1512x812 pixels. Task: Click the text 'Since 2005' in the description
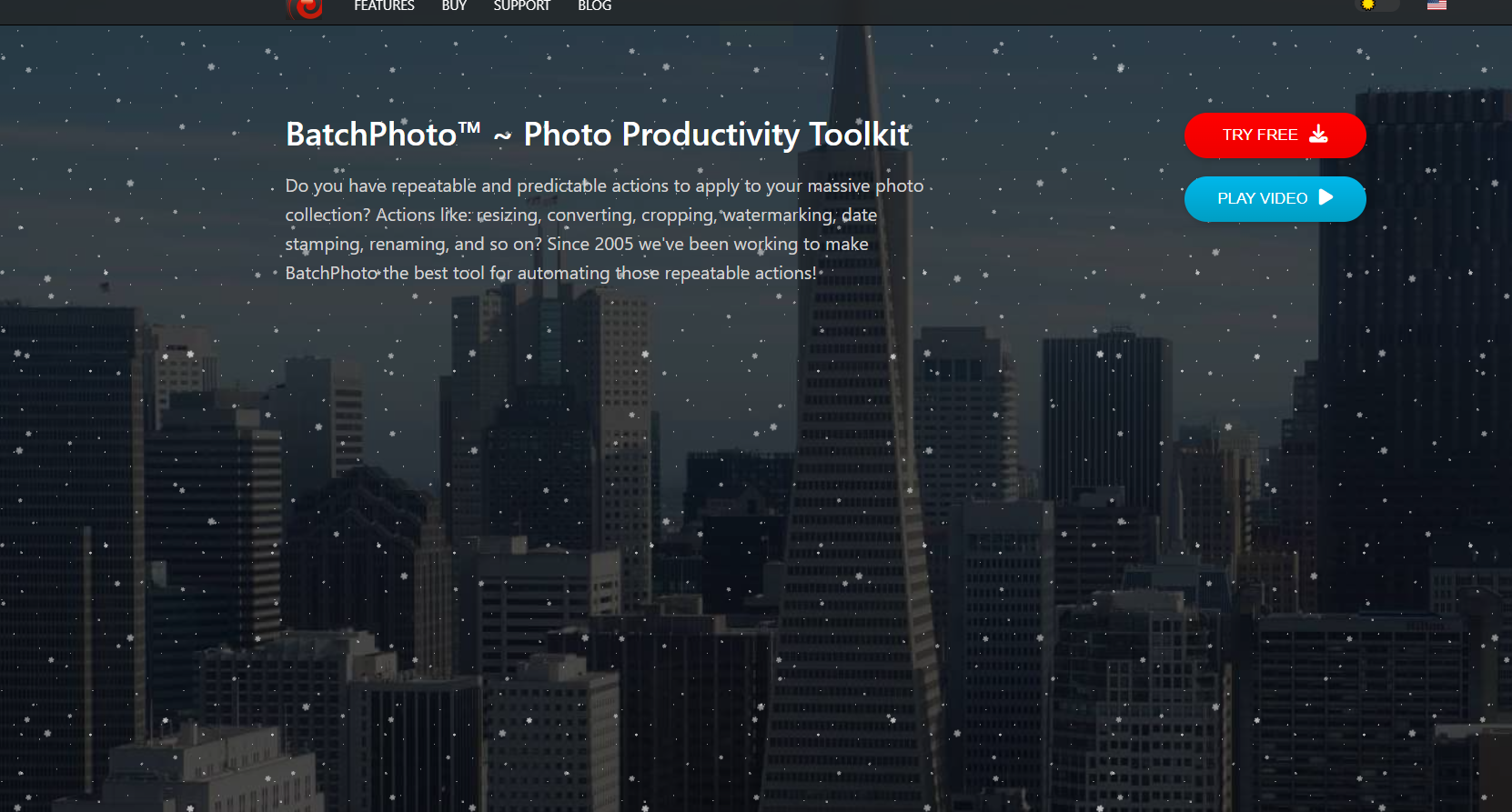click(x=590, y=244)
